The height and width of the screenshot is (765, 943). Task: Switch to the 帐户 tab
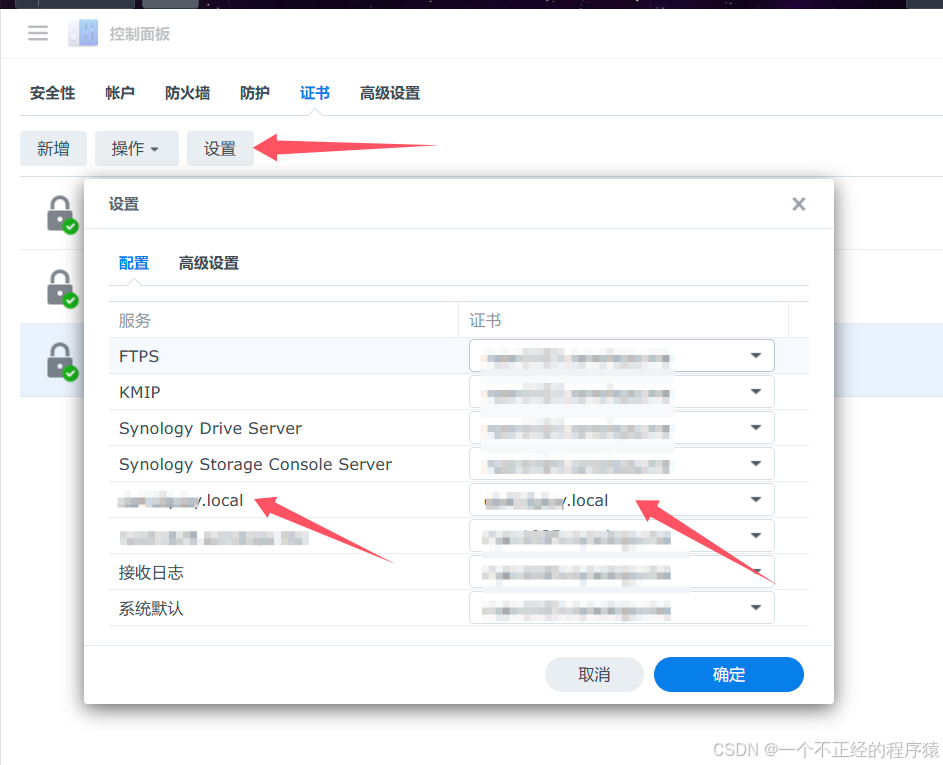coord(120,93)
